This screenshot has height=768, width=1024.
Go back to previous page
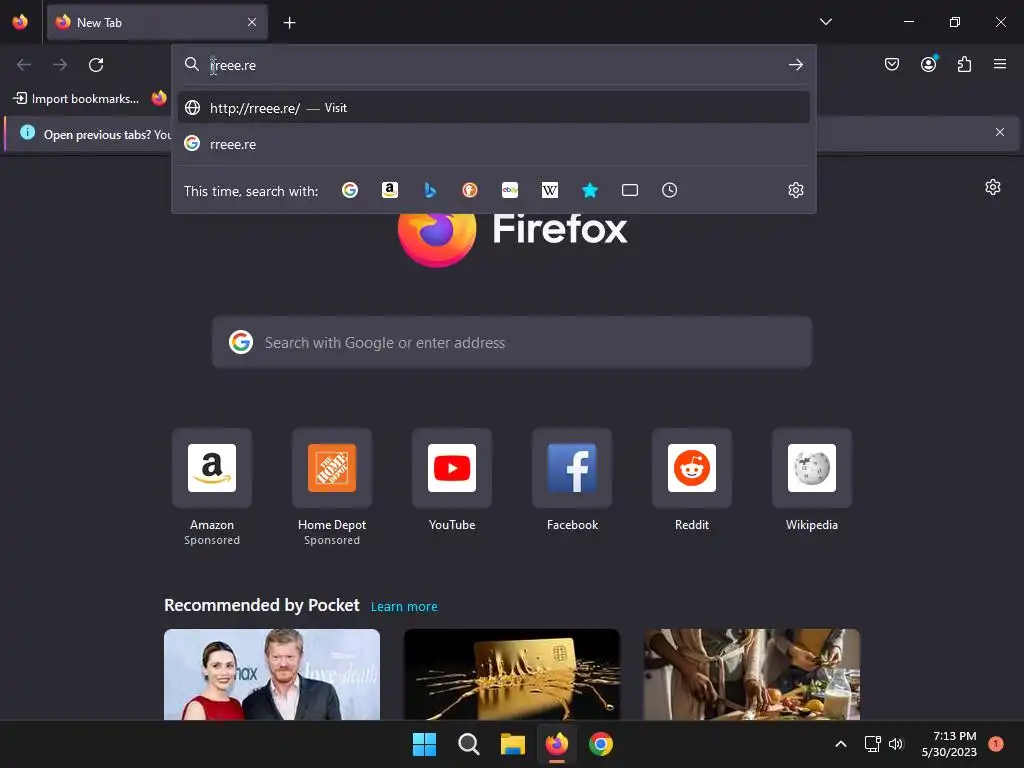click(24, 65)
